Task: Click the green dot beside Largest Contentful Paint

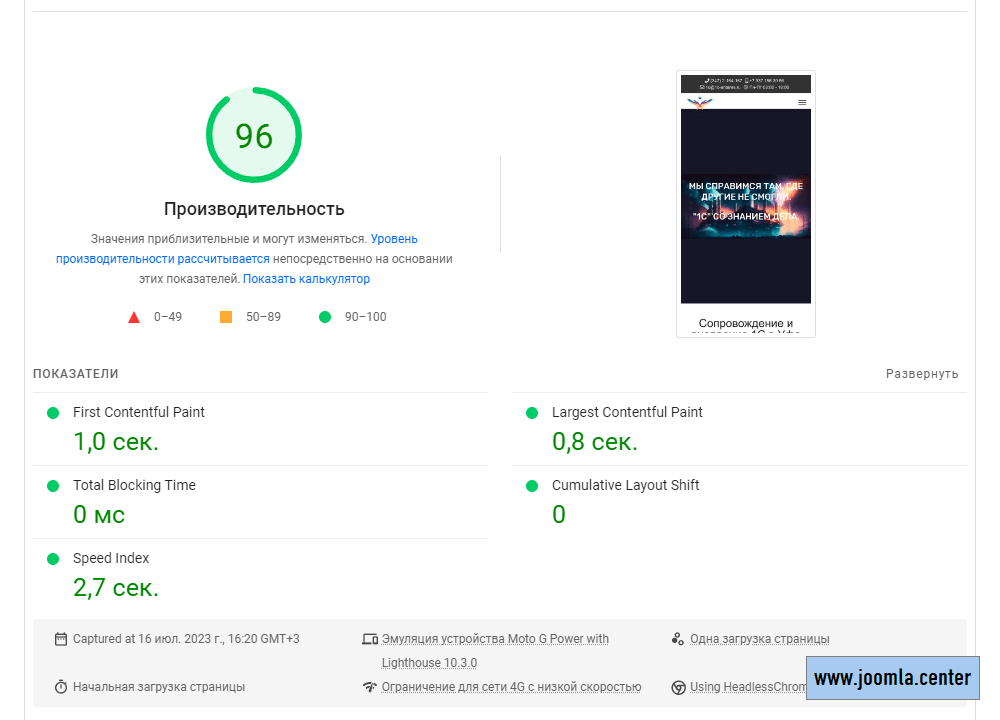Action: coord(532,413)
